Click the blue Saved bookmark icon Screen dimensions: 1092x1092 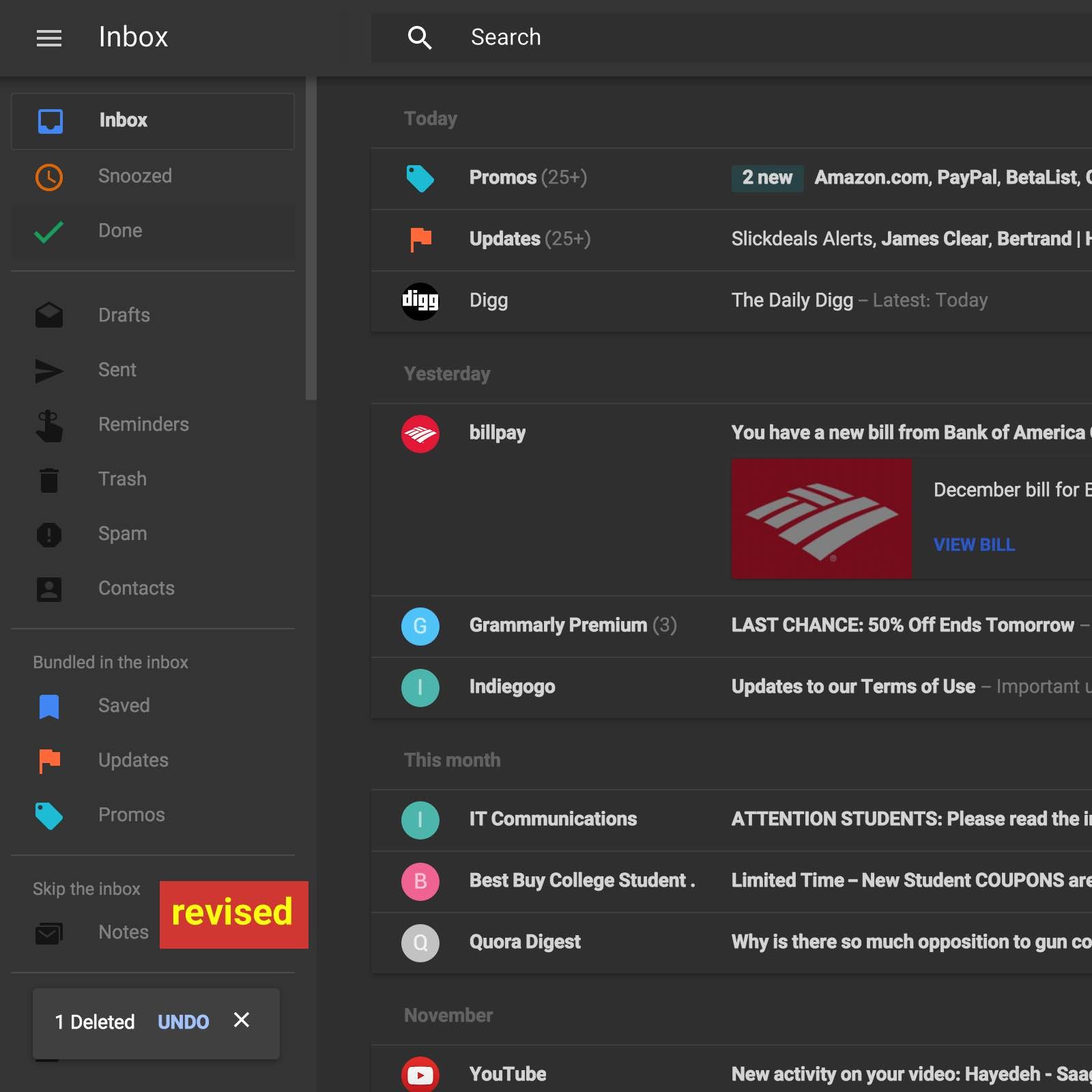coord(49,707)
